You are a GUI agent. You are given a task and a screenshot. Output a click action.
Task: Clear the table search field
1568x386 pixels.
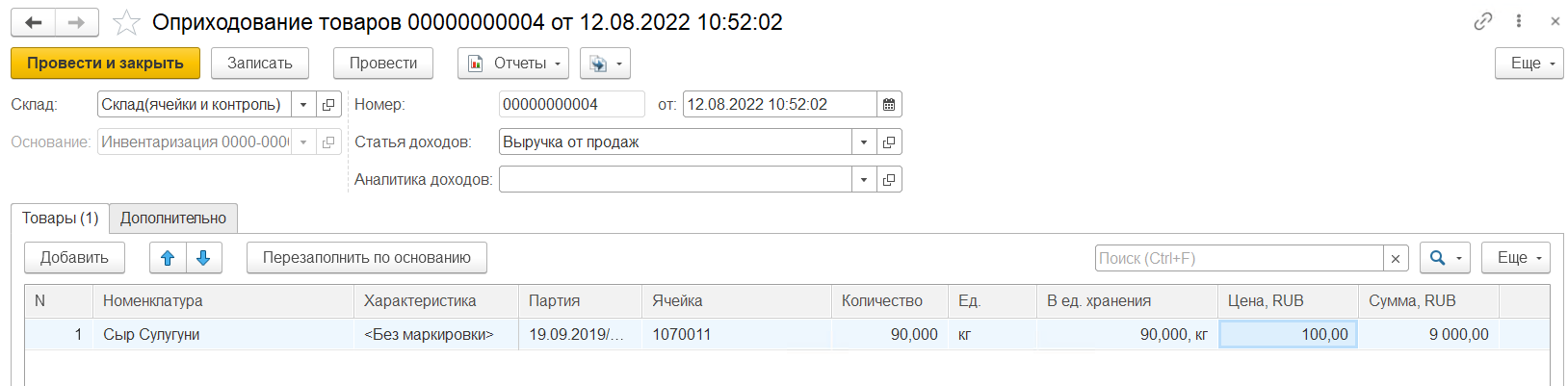pos(1396,258)
